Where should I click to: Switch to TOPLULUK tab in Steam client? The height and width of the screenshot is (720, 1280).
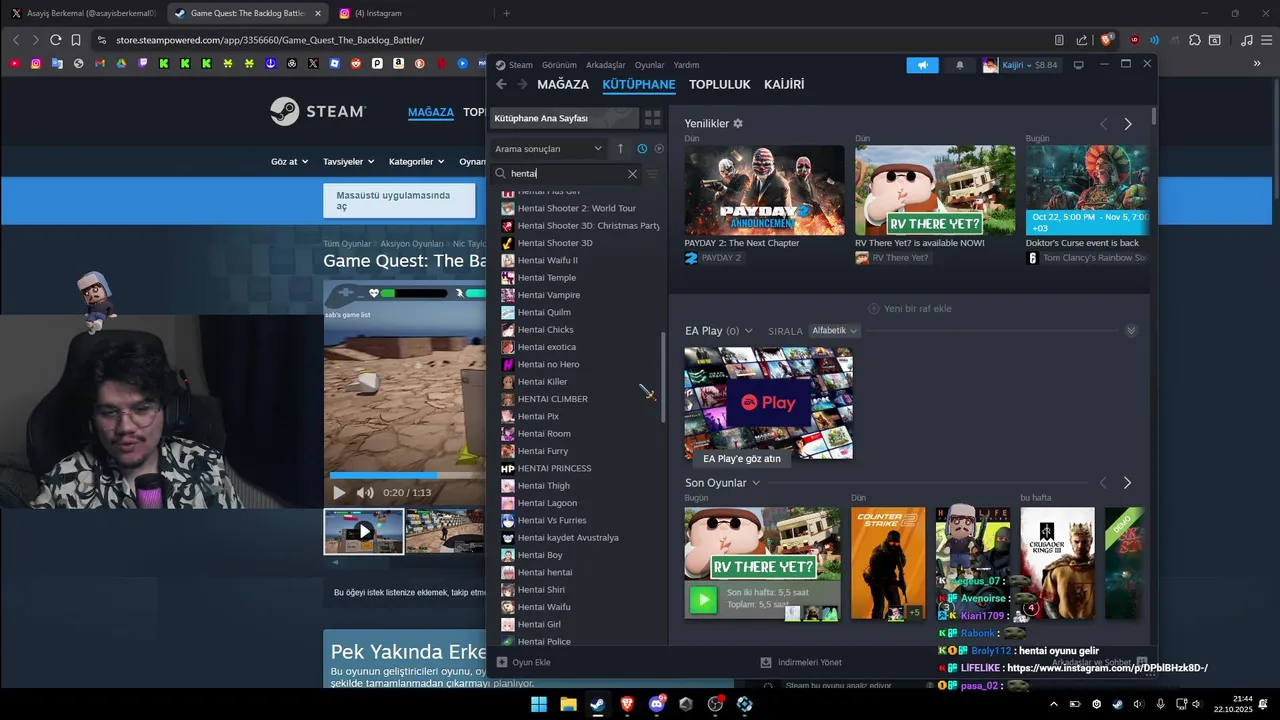(x=720, y=84)
